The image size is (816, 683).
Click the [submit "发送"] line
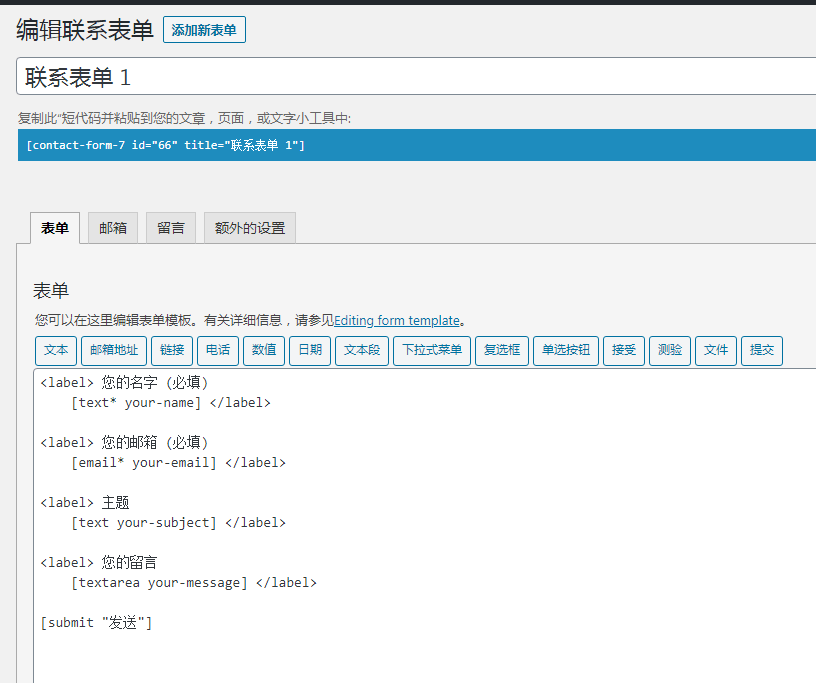96,623
